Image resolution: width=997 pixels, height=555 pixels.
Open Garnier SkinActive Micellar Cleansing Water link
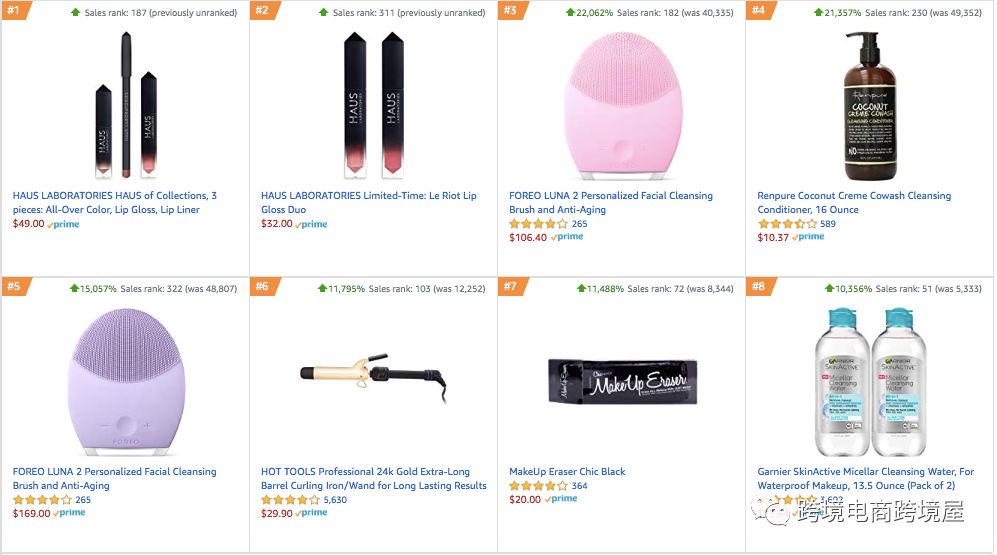click(865, 479)
